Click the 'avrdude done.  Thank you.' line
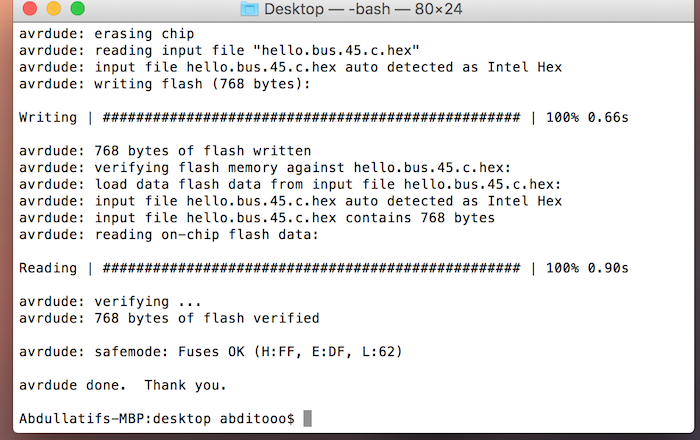The image size is (700, 440). pos(122,385)
